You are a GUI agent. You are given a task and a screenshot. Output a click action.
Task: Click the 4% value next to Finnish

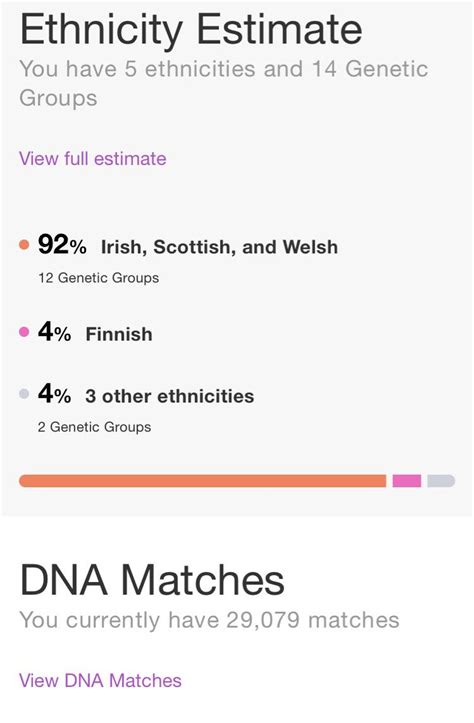(x=54, y=332)
